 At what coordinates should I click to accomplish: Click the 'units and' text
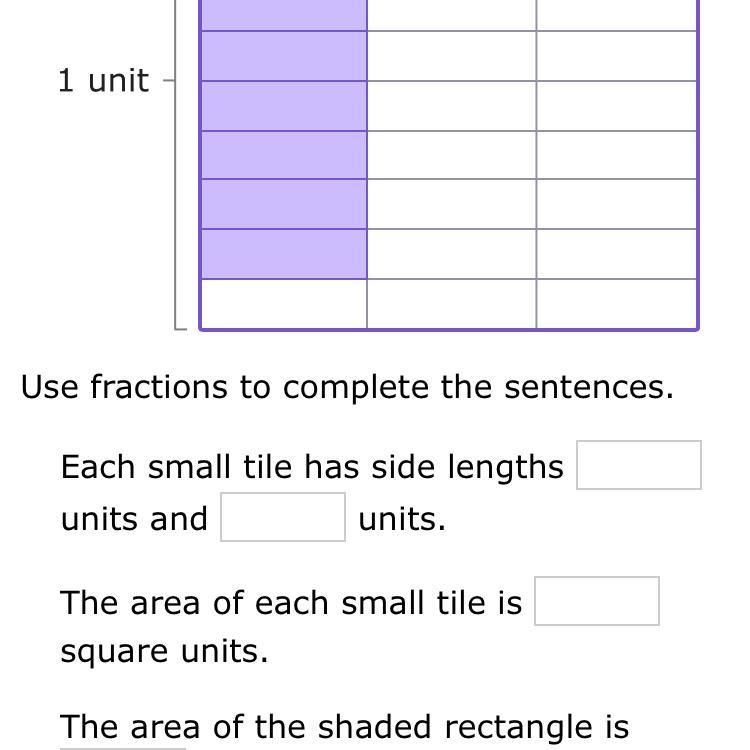point(134,519)
